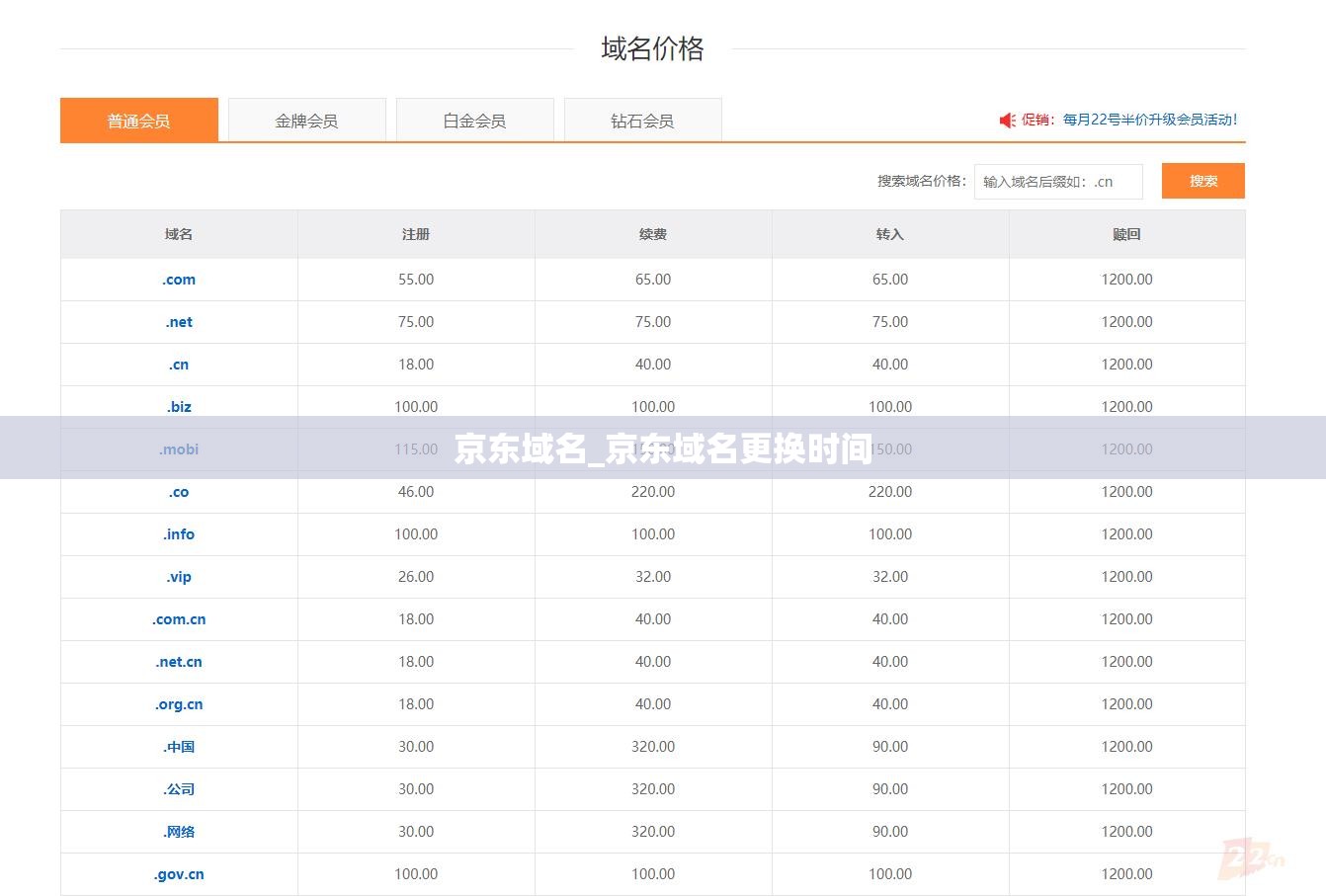Select the .info transfer price 100.00
Image resolution: width=1326 pixels, height=896 pixels.
890,534
